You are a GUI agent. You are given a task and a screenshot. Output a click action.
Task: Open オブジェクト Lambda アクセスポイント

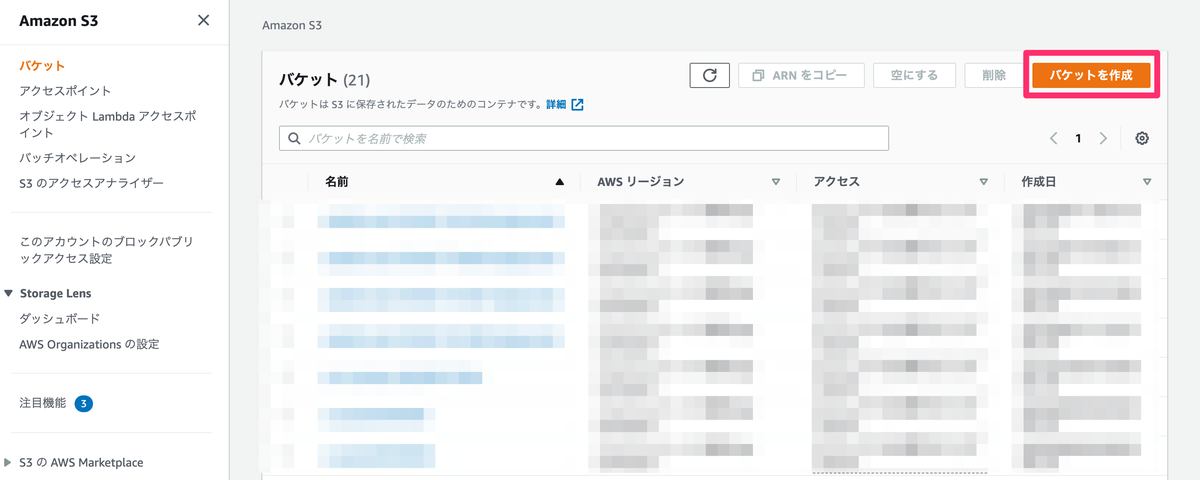(x=108, y=124)
